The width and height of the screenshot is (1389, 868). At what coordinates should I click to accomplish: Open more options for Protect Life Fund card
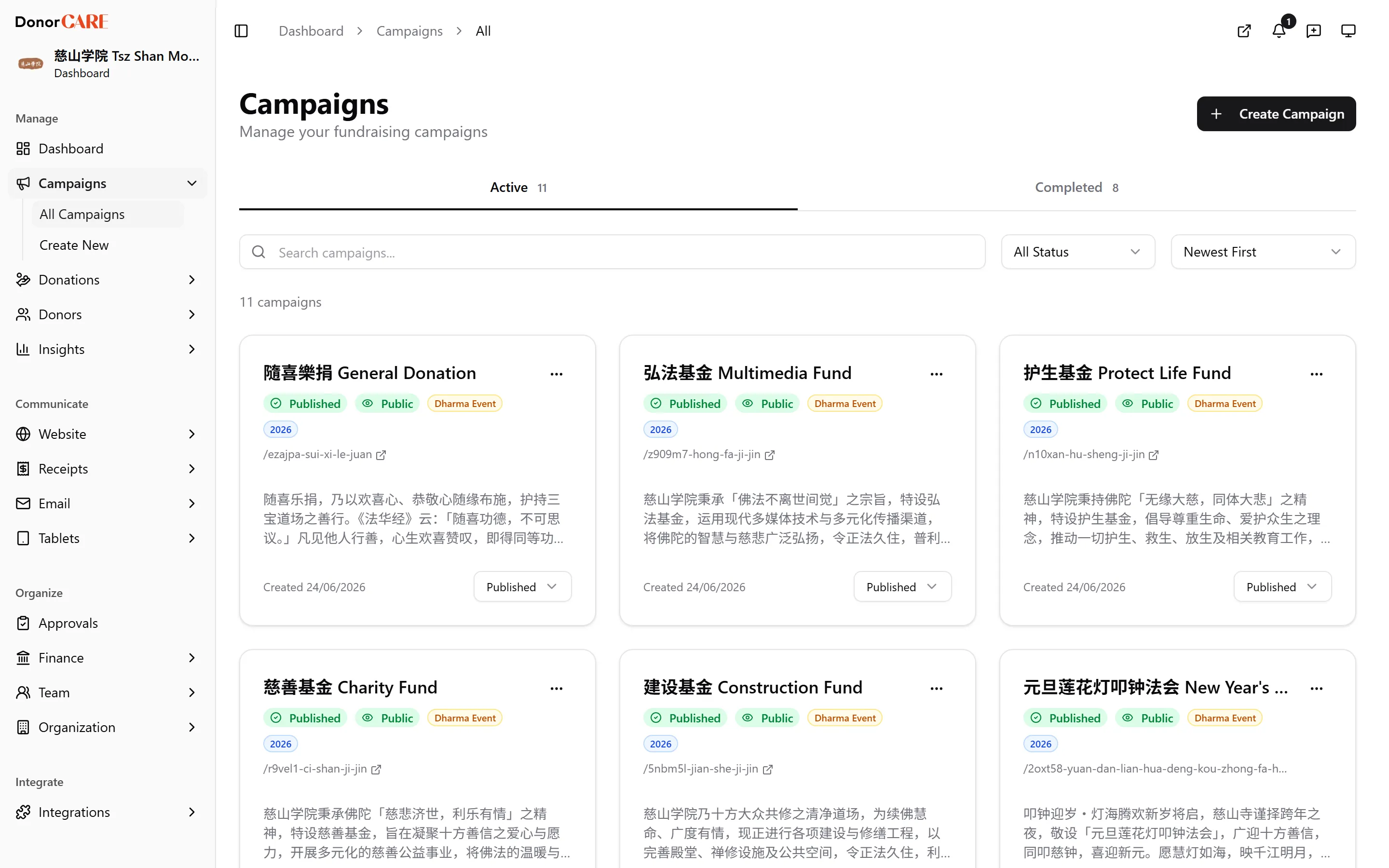pyautogui.click(x=1316, y=374)
